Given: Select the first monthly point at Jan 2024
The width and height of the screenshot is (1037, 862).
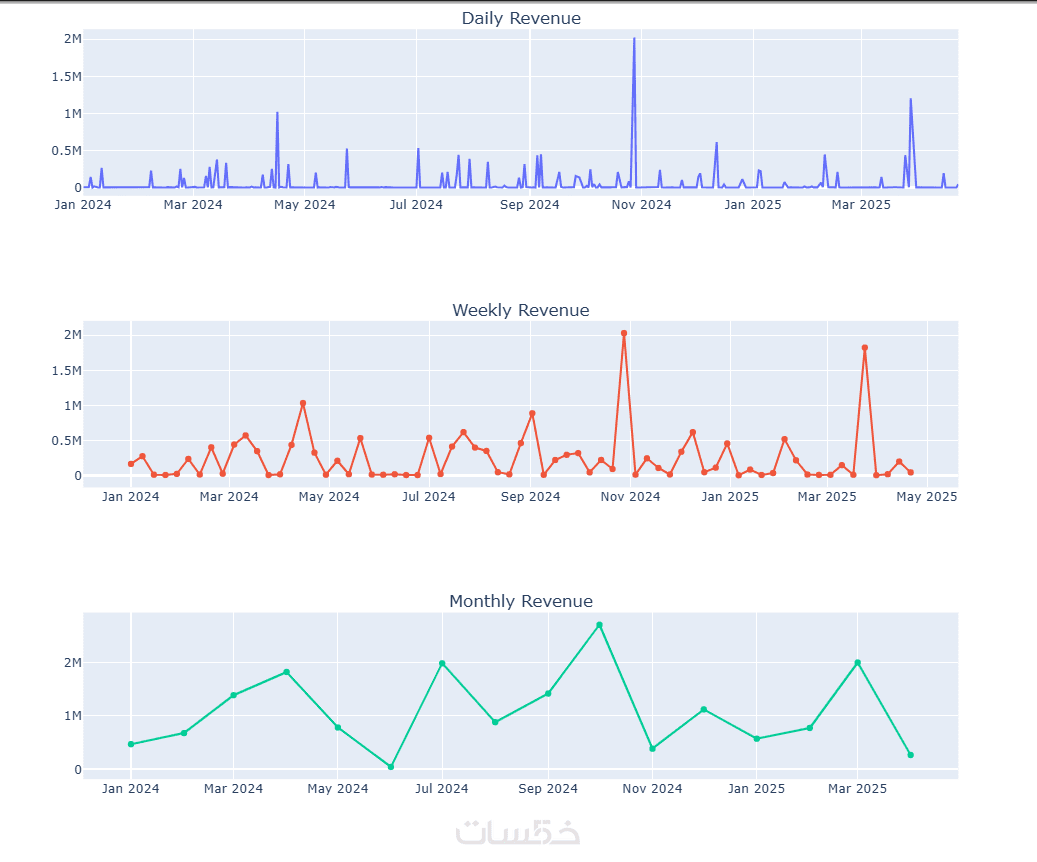Looking at the screenshot, I should coord(131,744).
